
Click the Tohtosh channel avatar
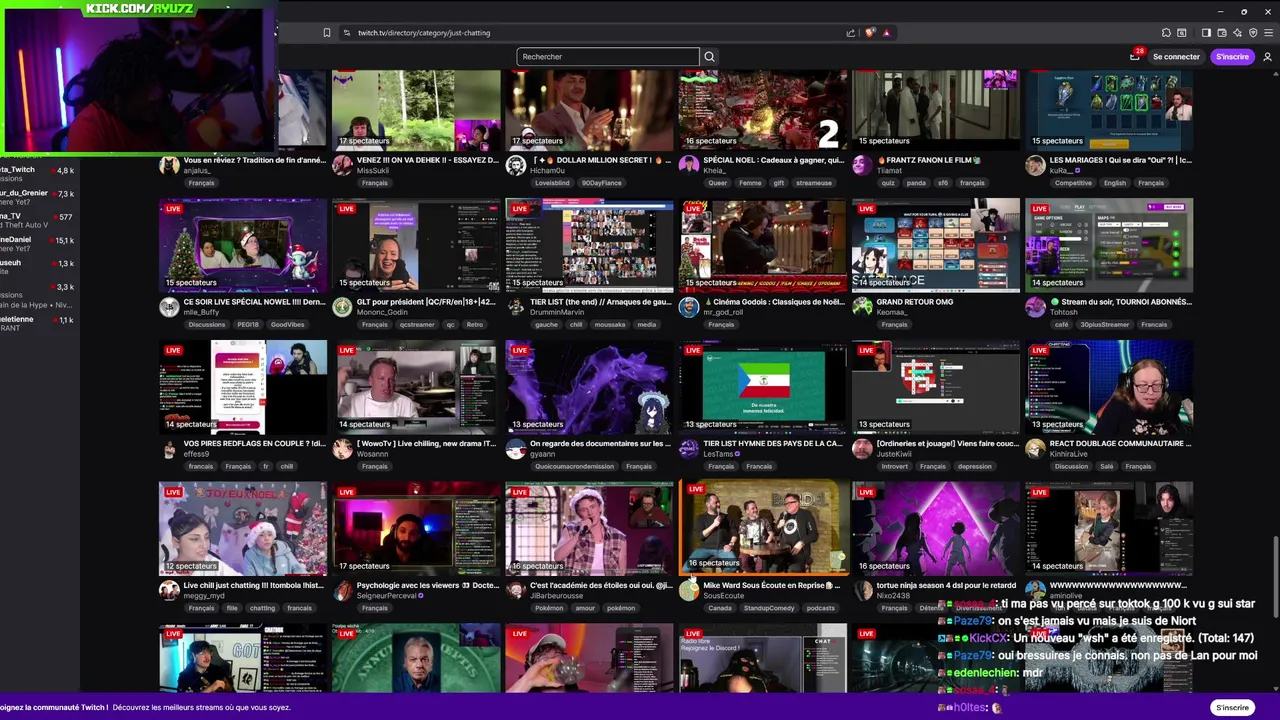pyautogui.click(x=1035, y=307)
